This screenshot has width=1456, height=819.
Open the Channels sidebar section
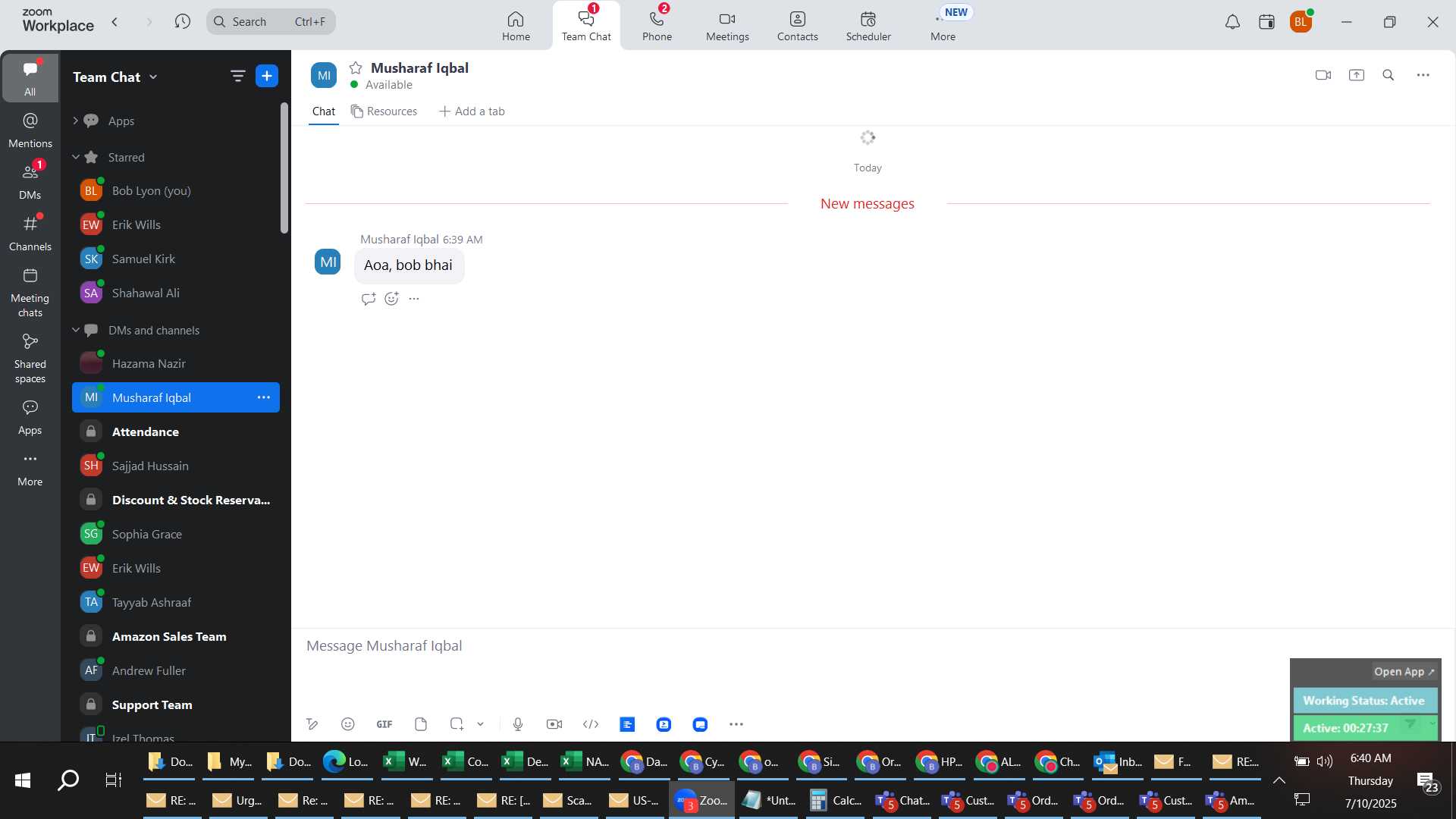pyautogui.click(x=30, y=234)
